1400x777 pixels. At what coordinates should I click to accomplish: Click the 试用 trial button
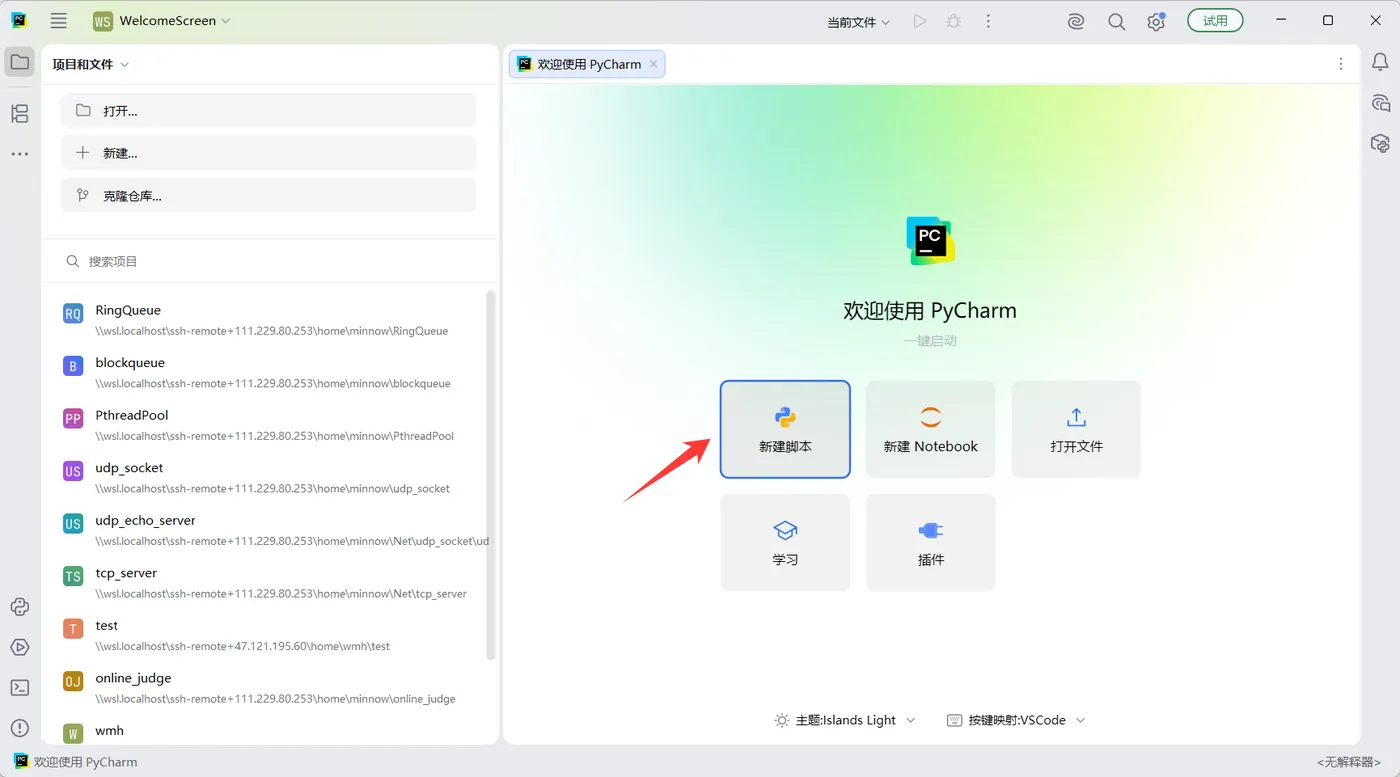(x=1215, y=21)
